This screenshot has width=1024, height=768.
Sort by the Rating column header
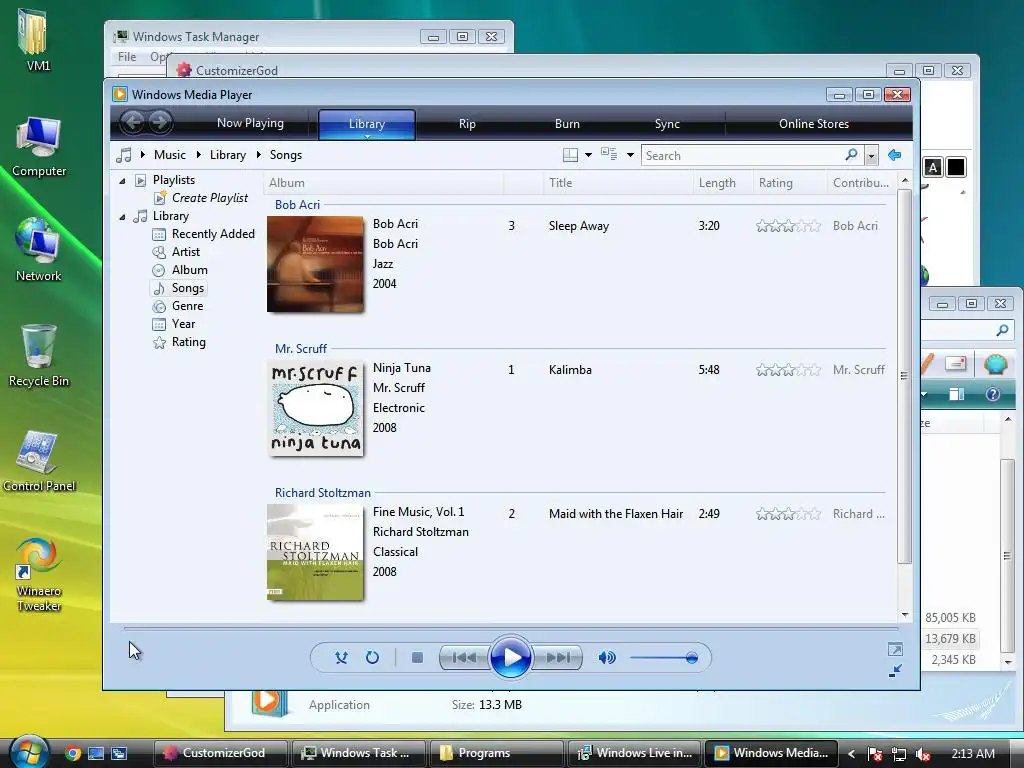click(x=790, y=183)
